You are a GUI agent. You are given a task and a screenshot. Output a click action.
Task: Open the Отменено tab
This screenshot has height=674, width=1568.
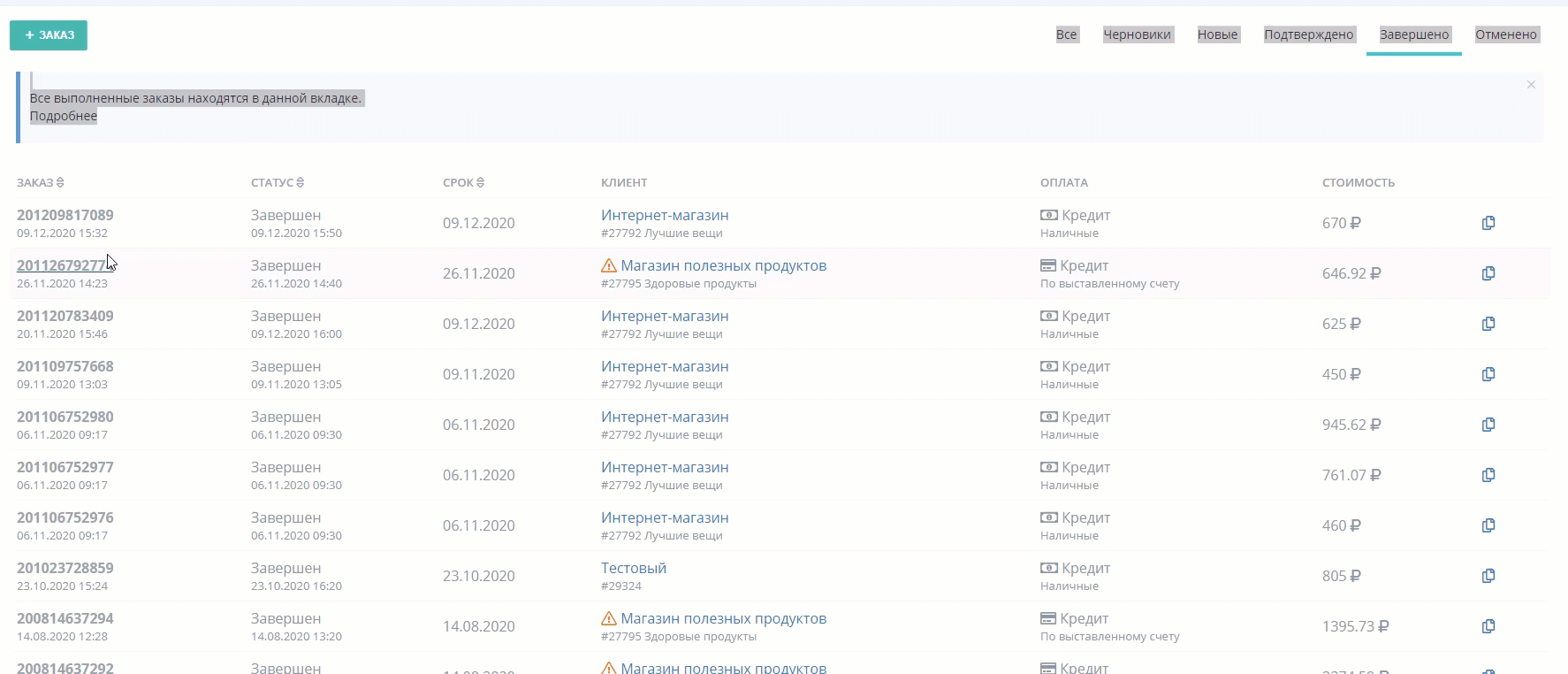[1506, 34]
